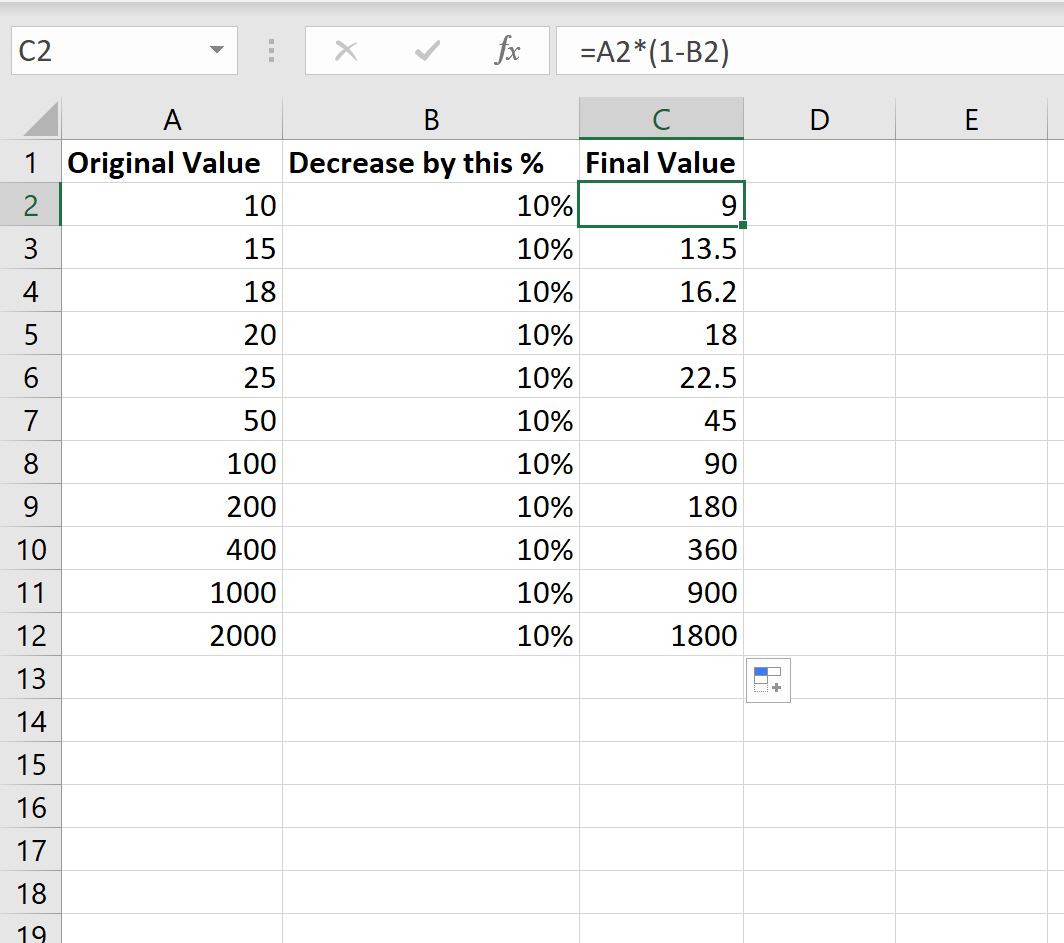The height and width of the screenshot is (943, 1064).
Task: Select row 12 by its row header
Action: 31,635
